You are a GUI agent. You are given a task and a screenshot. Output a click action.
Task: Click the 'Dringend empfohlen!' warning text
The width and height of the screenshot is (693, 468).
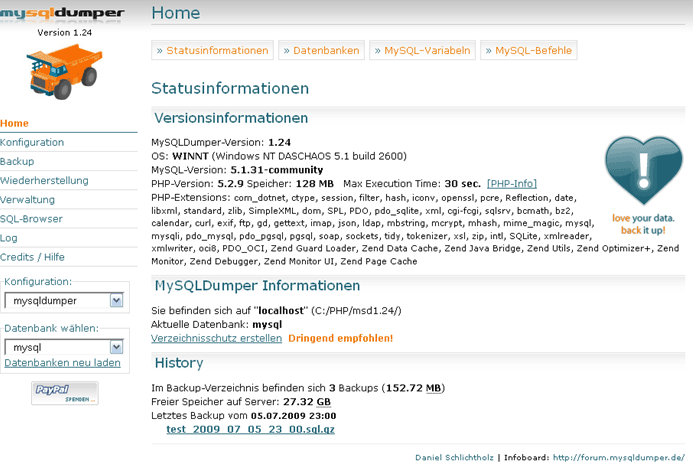[340, 338]
